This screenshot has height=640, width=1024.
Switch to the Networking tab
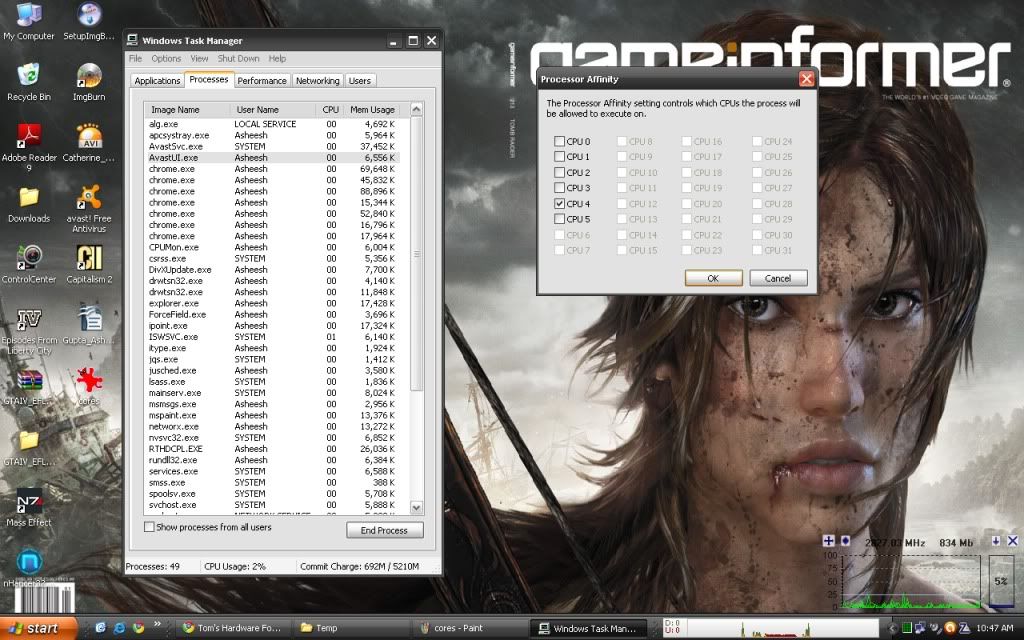coord(317,81)
